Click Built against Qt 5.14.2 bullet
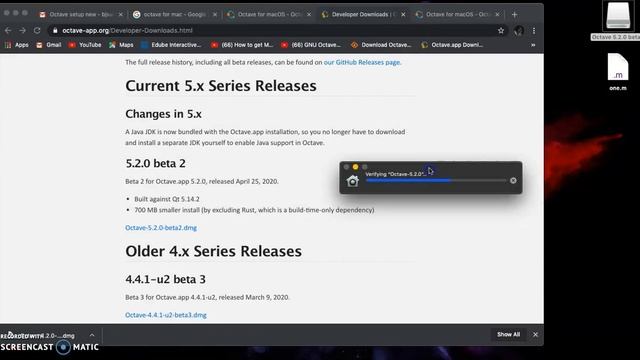 point(167,199)
